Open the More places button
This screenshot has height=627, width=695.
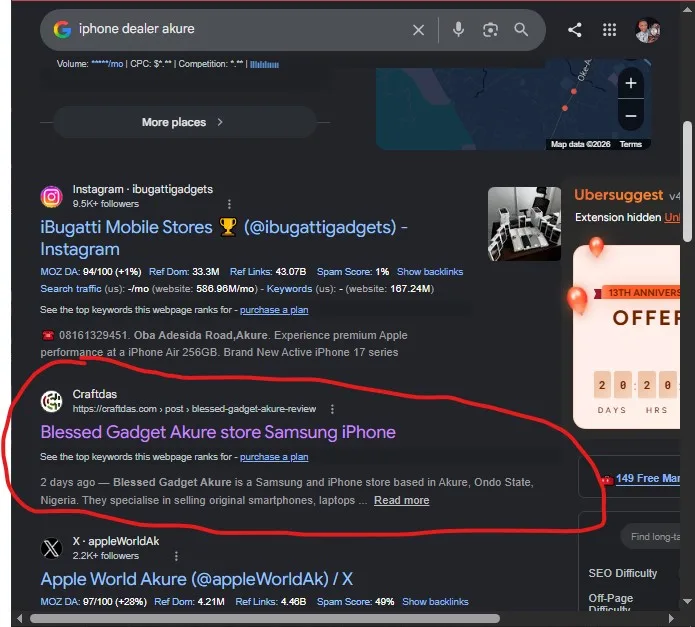pyautogui.click(x=185, y=122)
